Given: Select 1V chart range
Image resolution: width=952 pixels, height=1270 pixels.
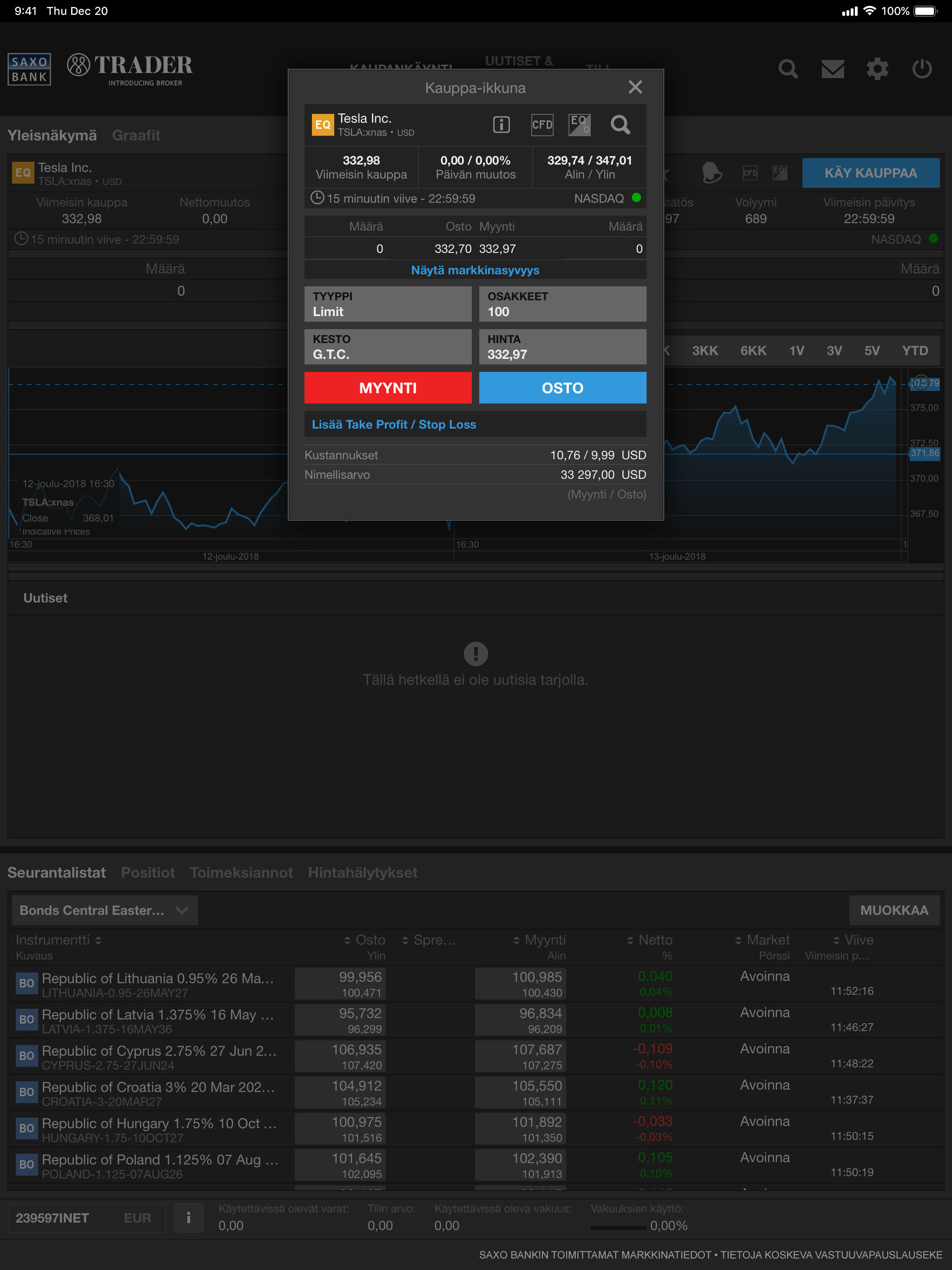Looking at the screenshot, I should pos(796,351).
